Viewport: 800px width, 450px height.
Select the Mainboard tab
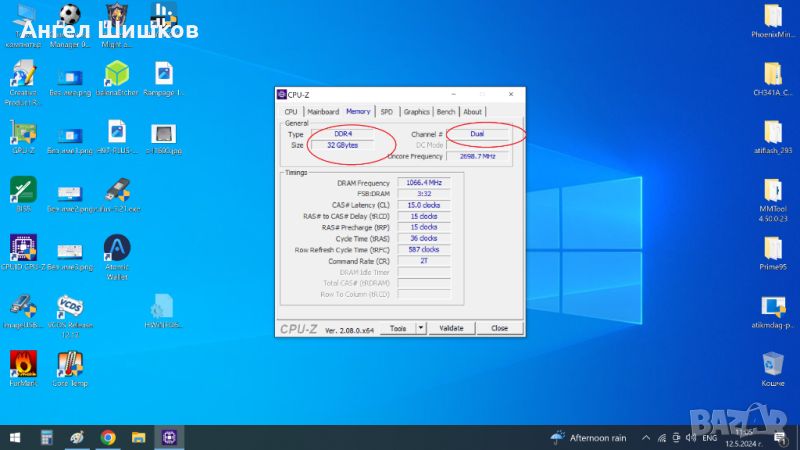(323, 112)
